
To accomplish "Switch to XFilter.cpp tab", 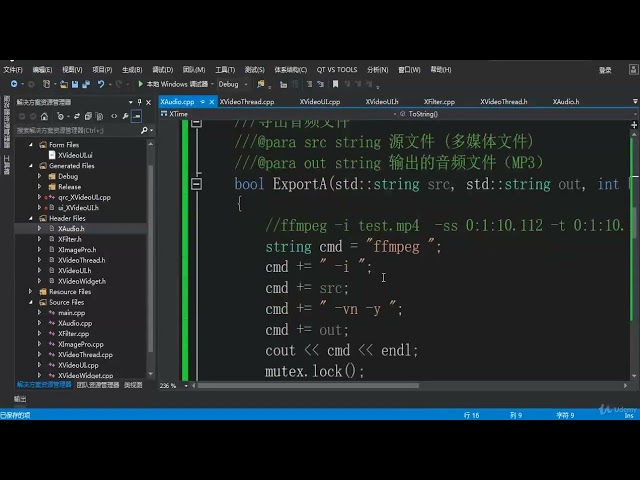I will pos(439,102).
